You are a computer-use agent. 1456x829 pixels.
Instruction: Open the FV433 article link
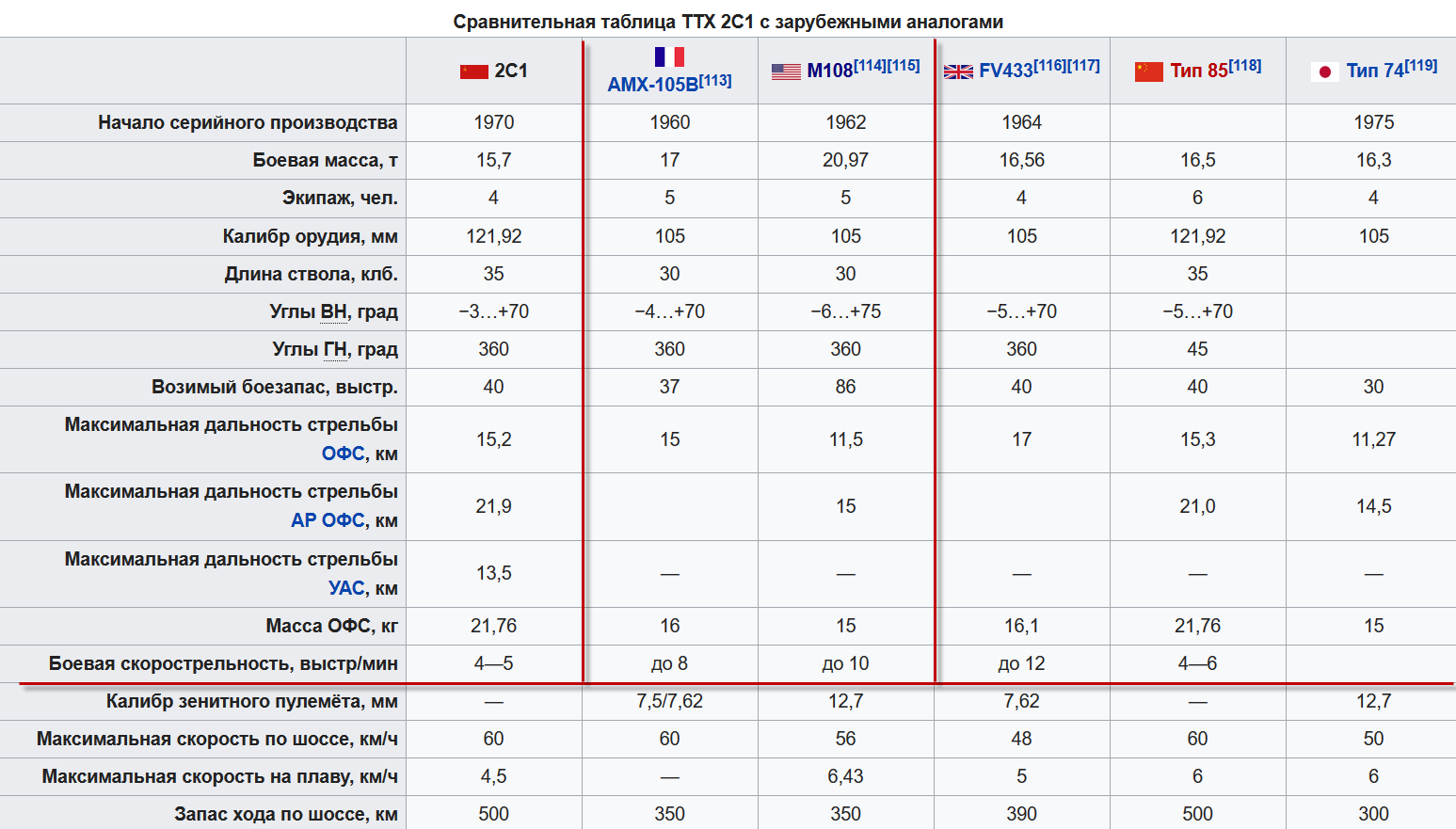click(x=1006, y=71)
